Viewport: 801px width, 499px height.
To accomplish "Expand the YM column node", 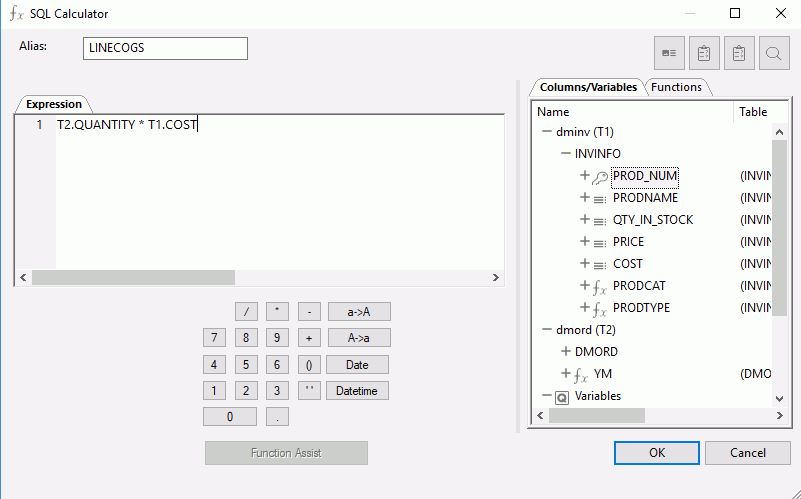I will coord(566,373).
